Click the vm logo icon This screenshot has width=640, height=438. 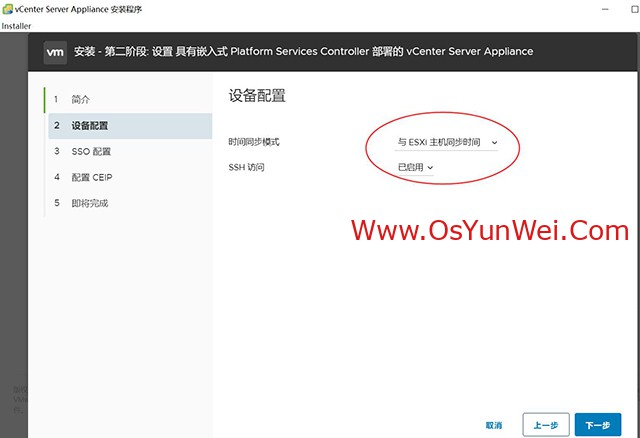coord(55,52)
